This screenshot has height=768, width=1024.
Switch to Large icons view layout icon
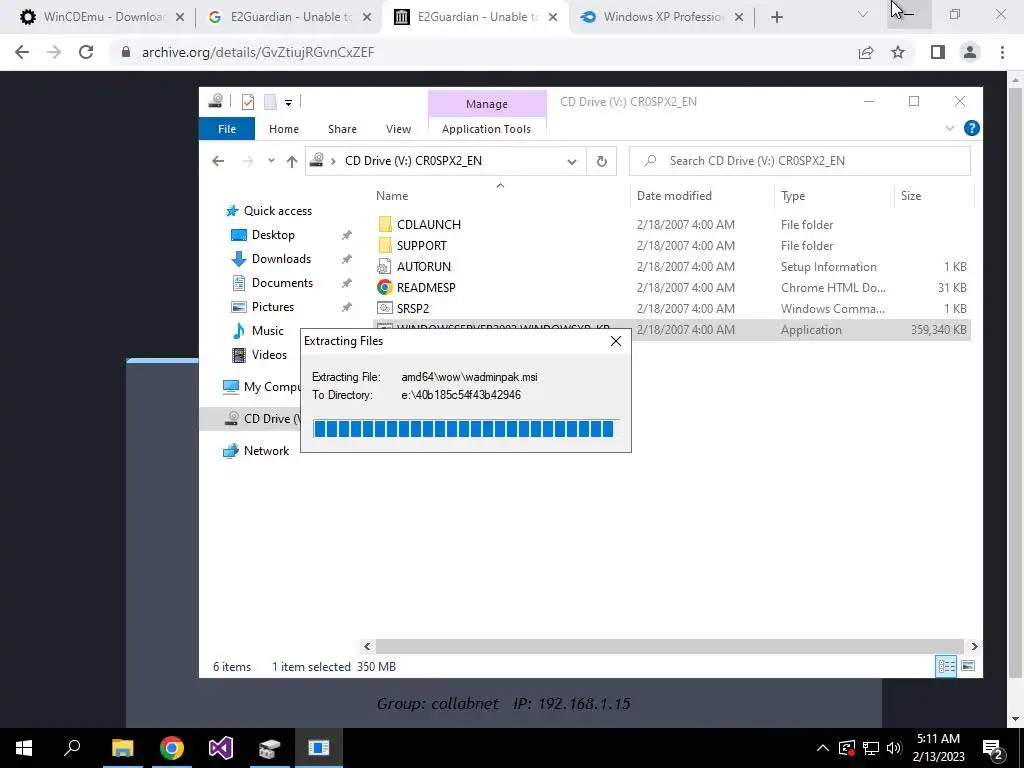pos(968,666)
